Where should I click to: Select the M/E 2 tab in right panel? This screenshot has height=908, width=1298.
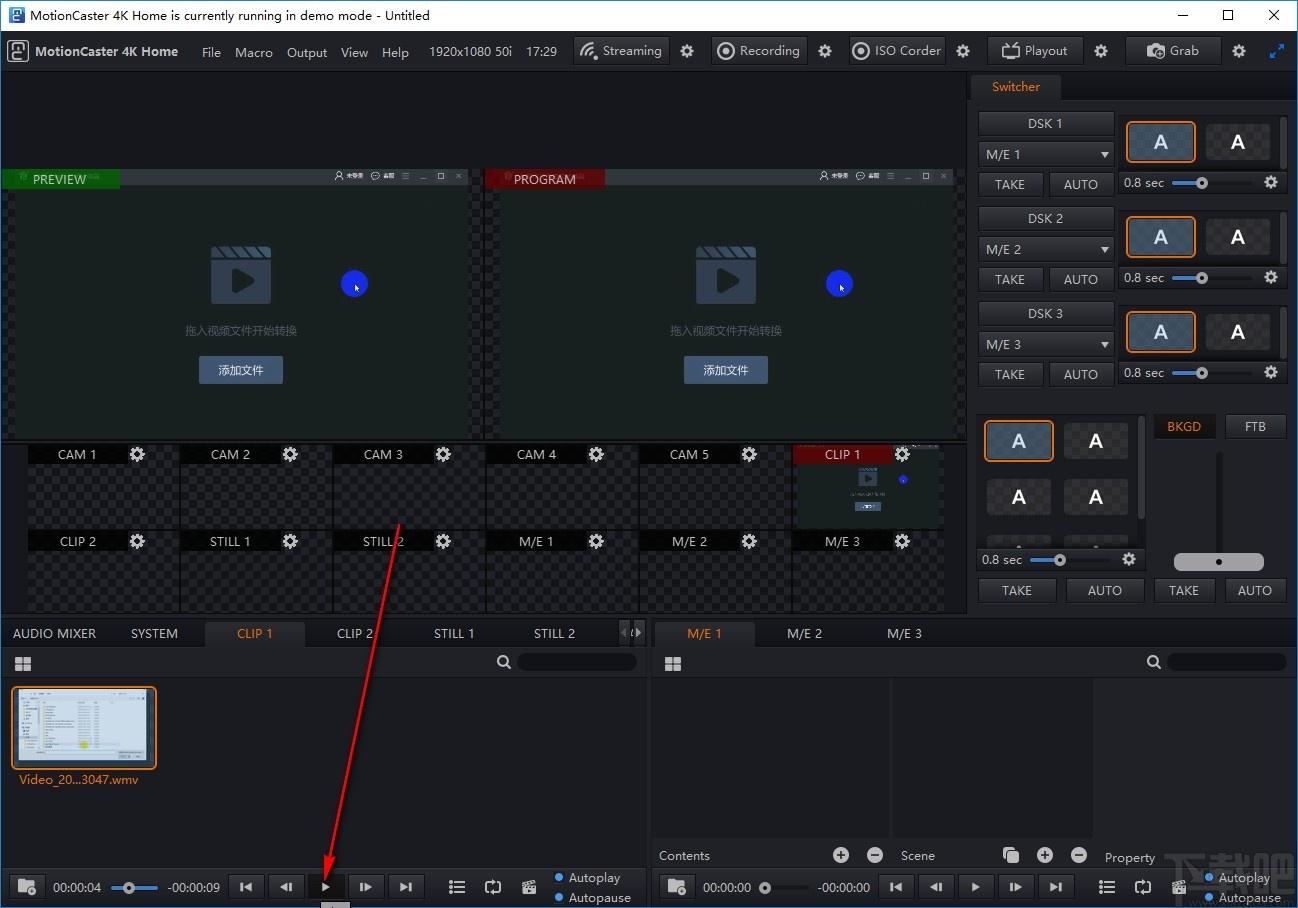[x=805, y=633]
